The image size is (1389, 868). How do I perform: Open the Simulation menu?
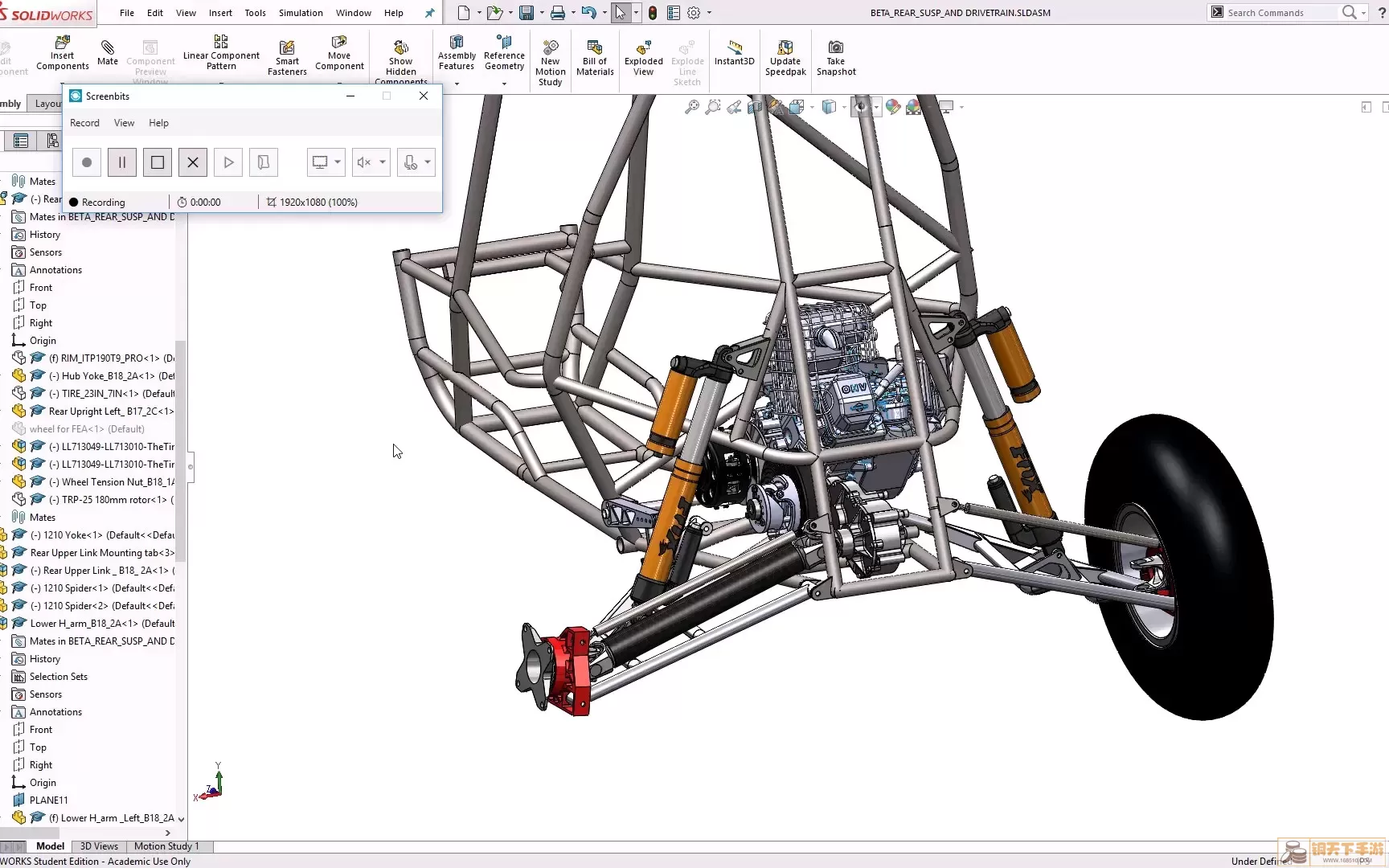pyautogui.click(x=301, y=13)
